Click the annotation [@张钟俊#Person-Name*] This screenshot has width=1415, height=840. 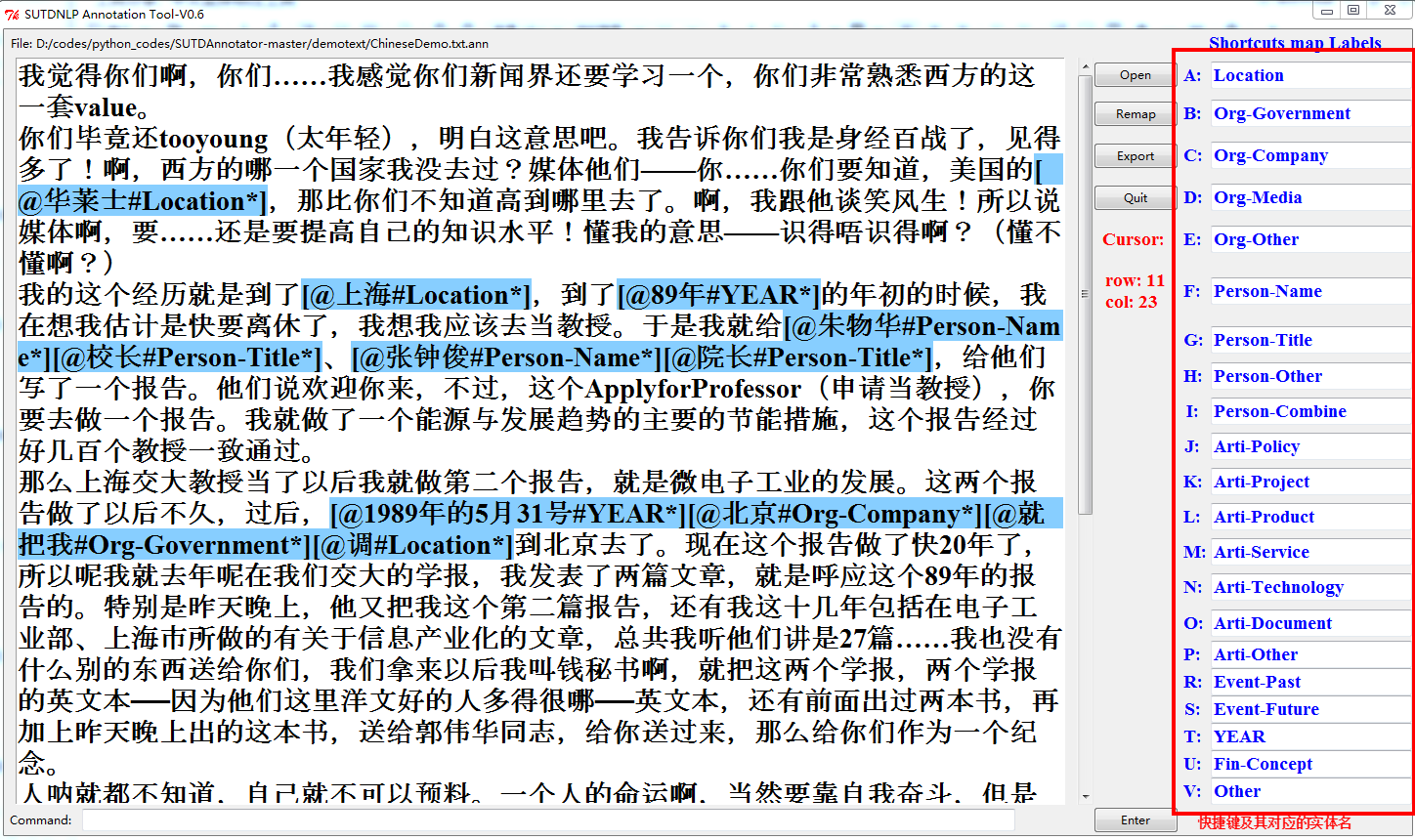[x=507, y=357]
